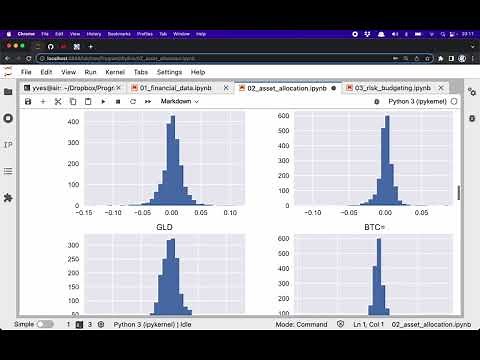Click the JupyterLab logo
Viewport: 480px width, 360px height.
click(8, 72)
